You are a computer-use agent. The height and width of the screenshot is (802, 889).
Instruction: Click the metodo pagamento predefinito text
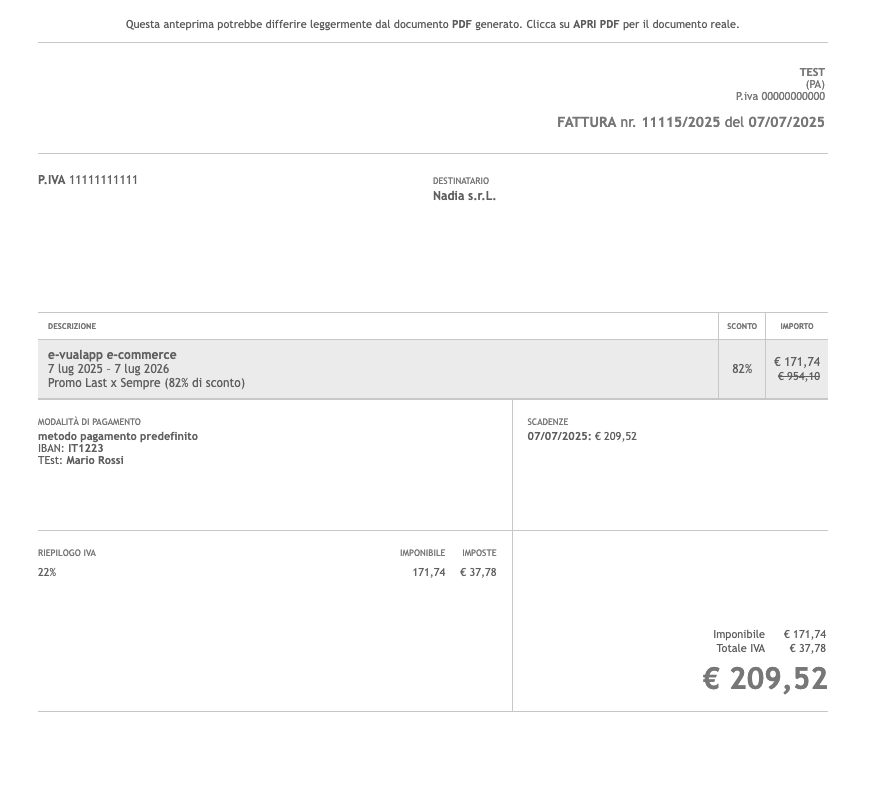[118, 436]
